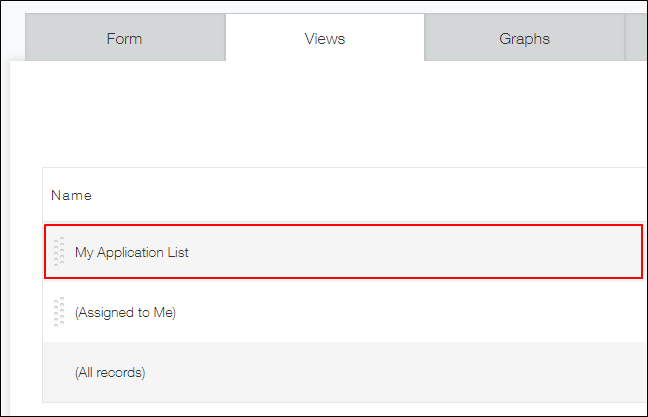Click the white space below (All records) row
Image resolution: width=648 pixels, height=417 pixels.
click(x=330, y=408)
